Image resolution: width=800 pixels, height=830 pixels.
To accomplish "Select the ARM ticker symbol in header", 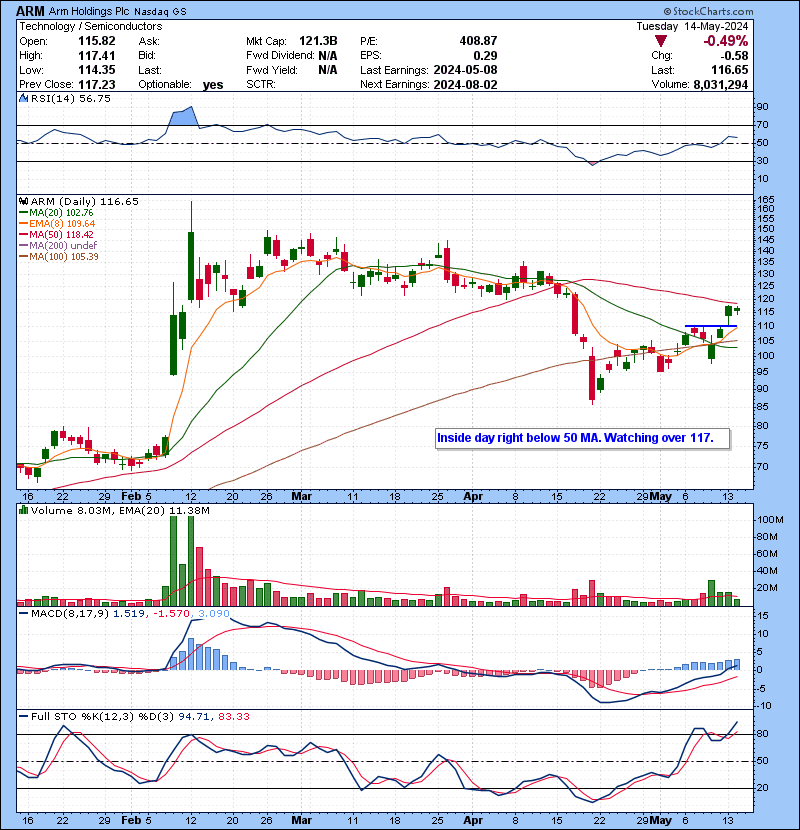I will coord(30,11).
